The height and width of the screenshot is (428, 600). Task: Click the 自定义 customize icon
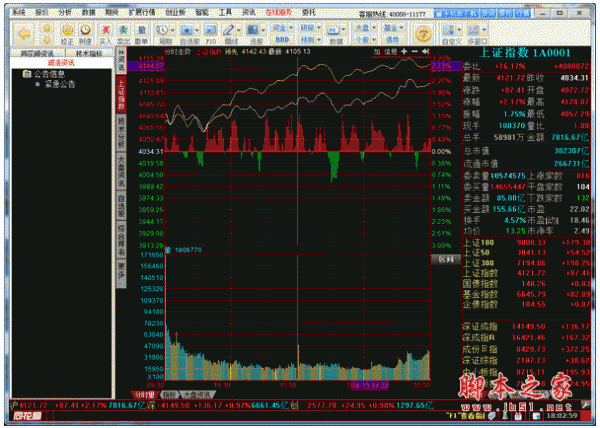[448, 30]
